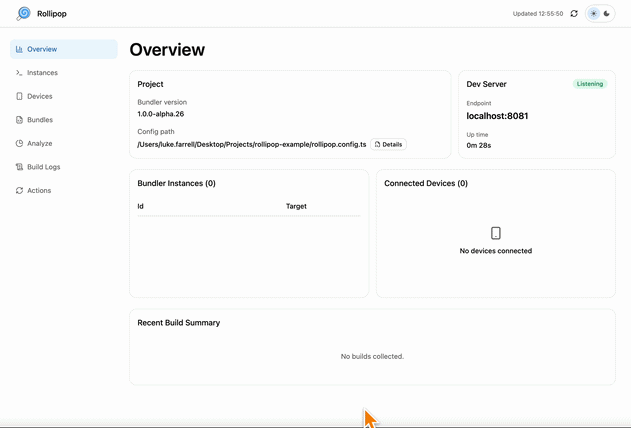Click the Rollipop lollipop logo
This screenshot has width=631, height=428.
tap(23, 13)
